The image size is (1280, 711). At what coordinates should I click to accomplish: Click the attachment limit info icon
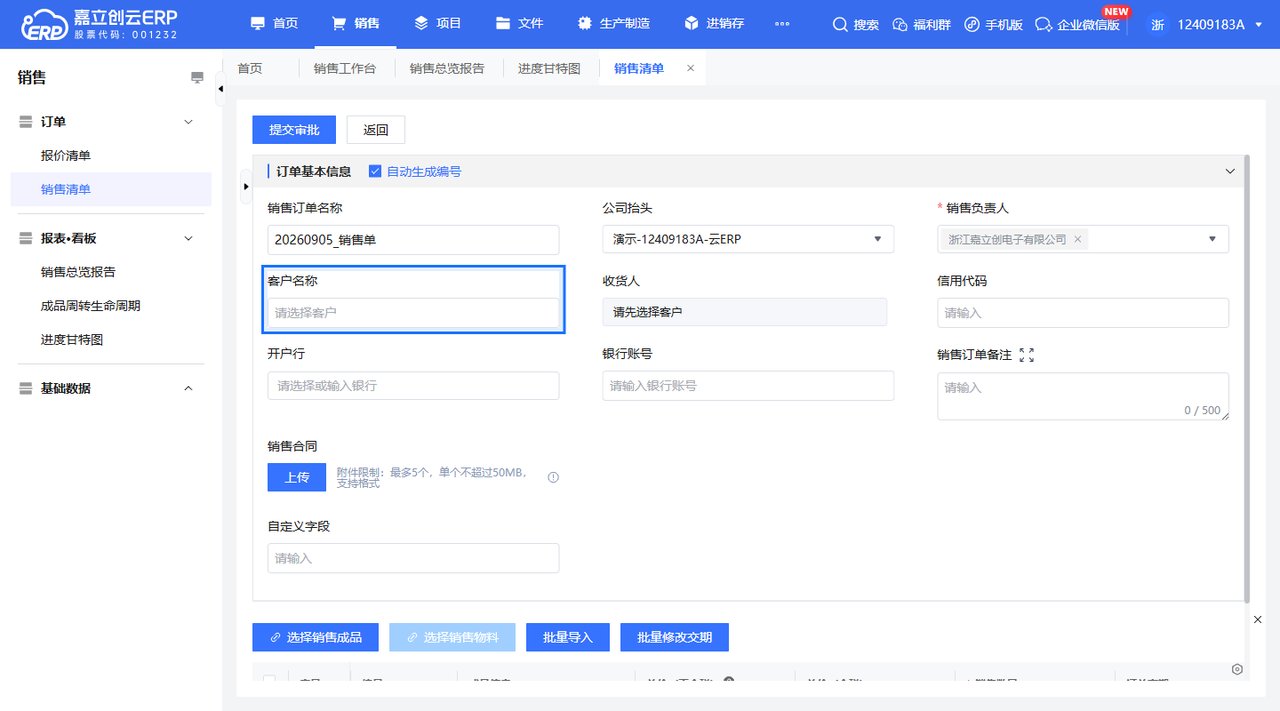[x=553, y=477]
